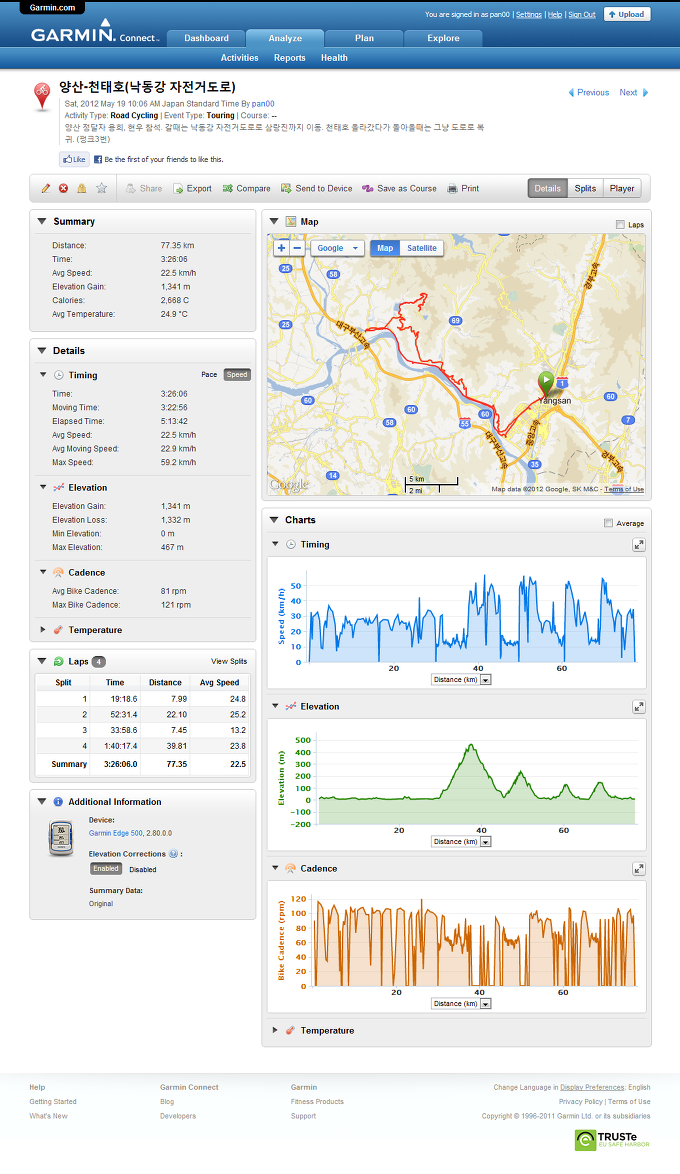Set Elevation Corrections to Disabled
Viewport: 680px width, 1174px height.
click(x=142, y=869)
